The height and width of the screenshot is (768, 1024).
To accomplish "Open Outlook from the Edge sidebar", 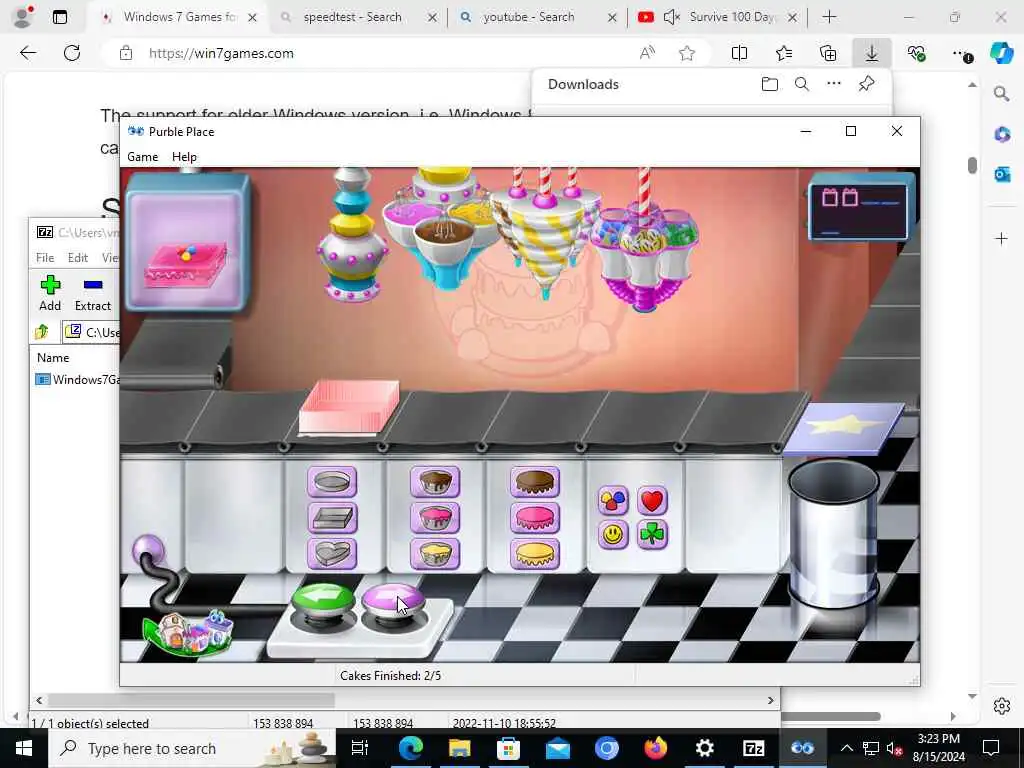I will coord(1002,174).
